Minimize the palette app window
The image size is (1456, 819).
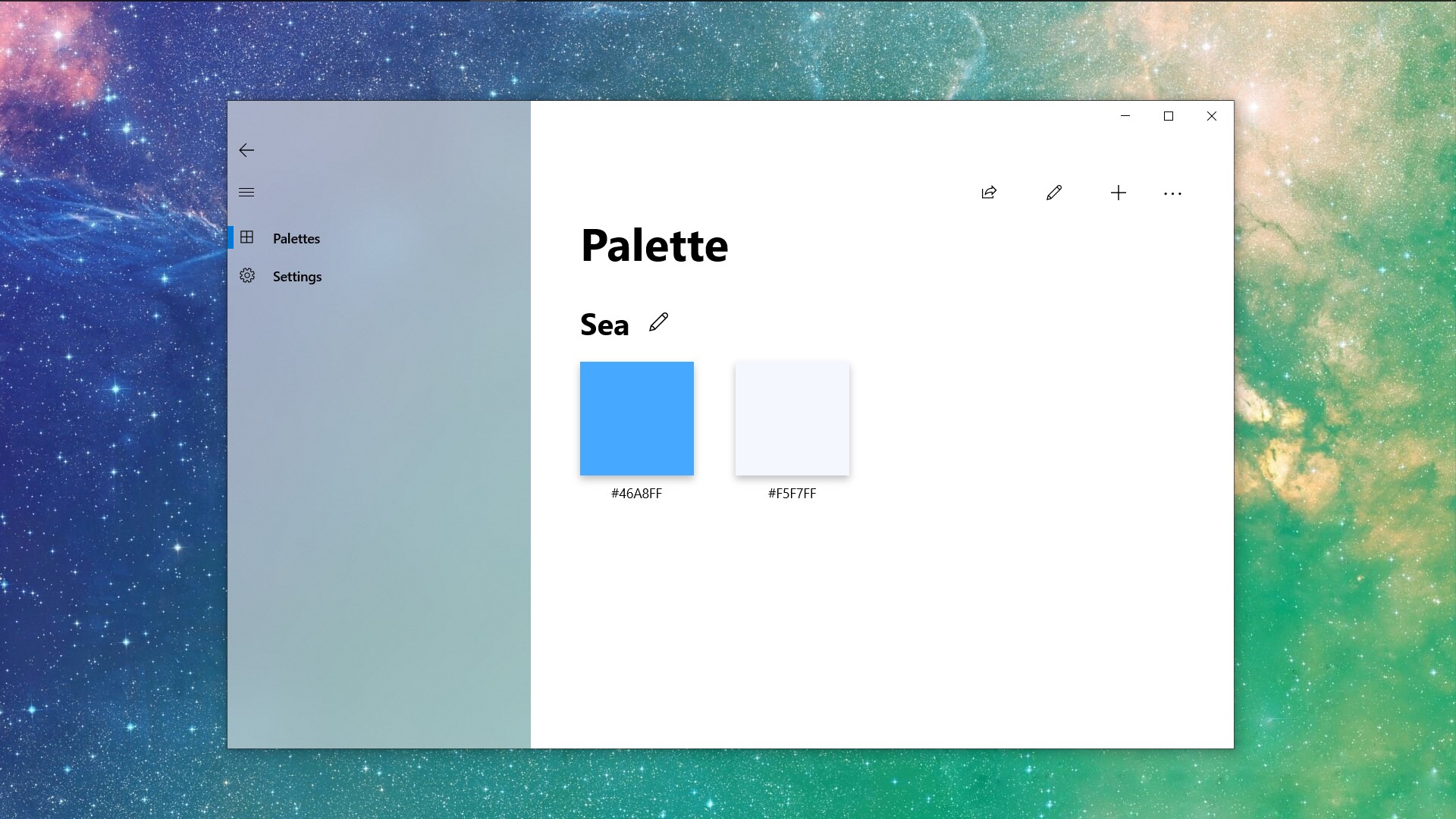click(1125, 116)
